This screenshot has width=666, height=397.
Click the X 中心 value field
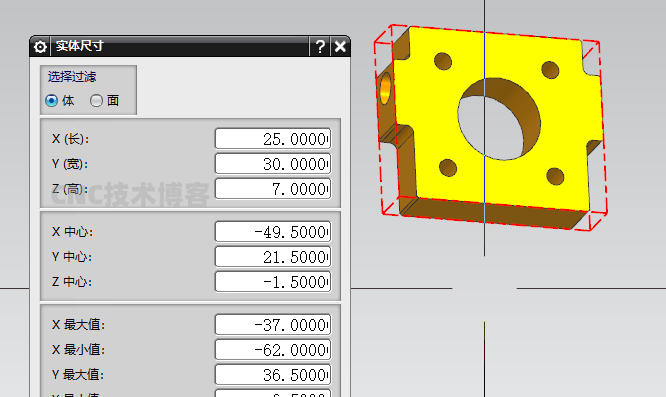click(x=273, y=231)
